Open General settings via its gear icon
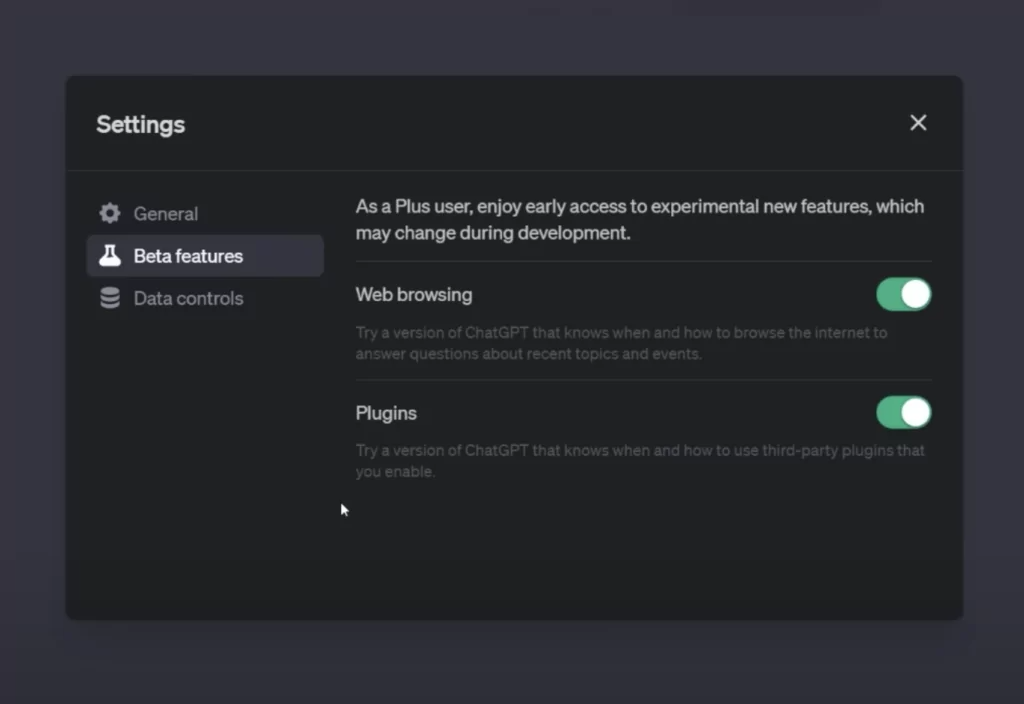Image resolution: width=1024 pixels, height=704 pixels. click(x=109, y=213)
